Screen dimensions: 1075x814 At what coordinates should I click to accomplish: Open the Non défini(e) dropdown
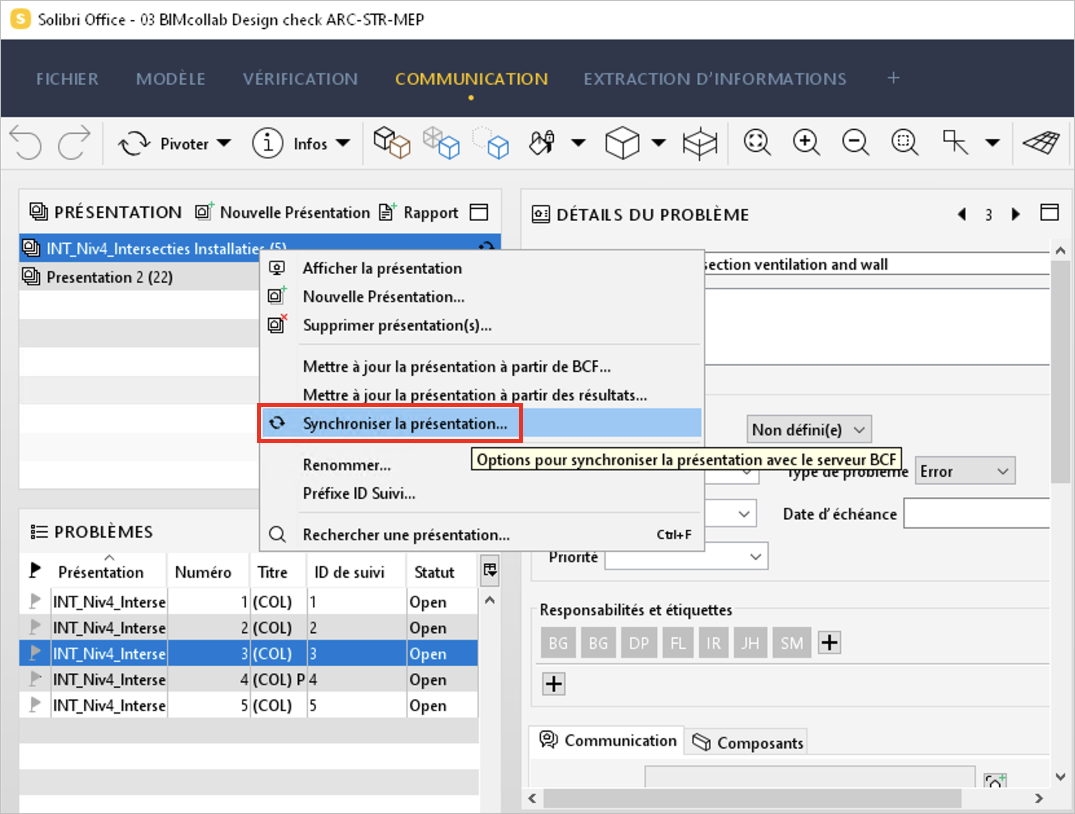click(x=809, y=430)
